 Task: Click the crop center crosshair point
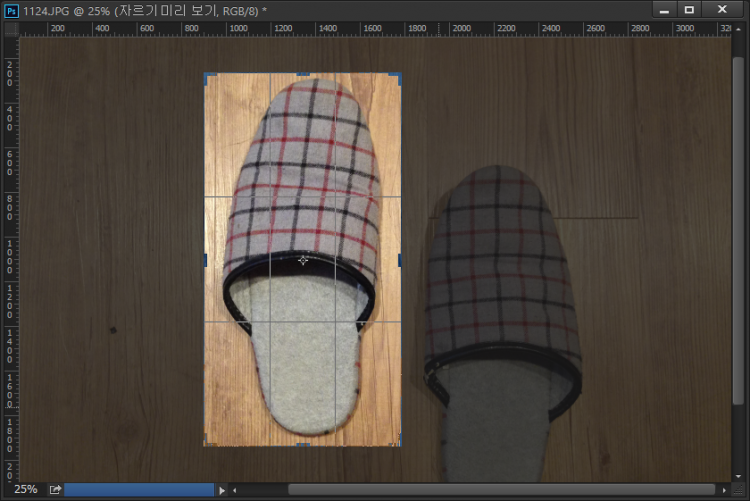(x=303, y=260)
